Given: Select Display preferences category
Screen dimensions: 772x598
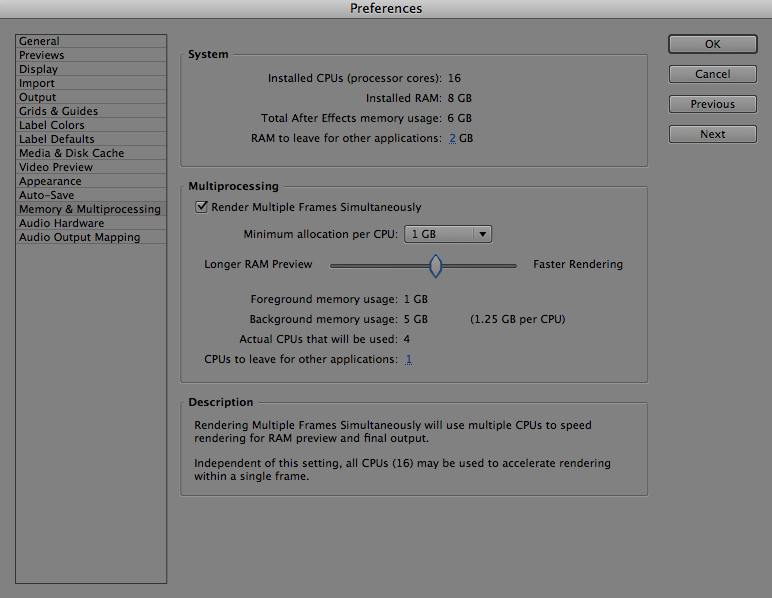Looking at the screenshot, I should [91, 69].
